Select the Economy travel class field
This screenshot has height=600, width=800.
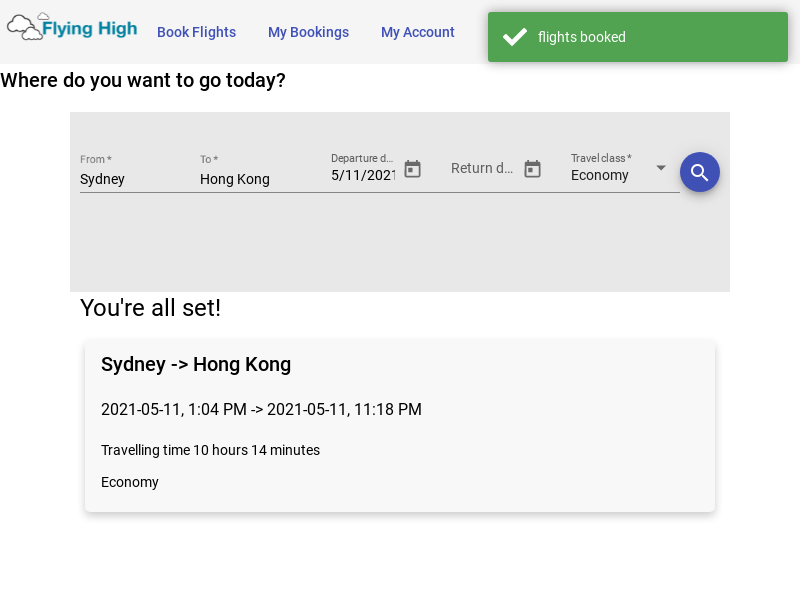(x=605, y=175)
